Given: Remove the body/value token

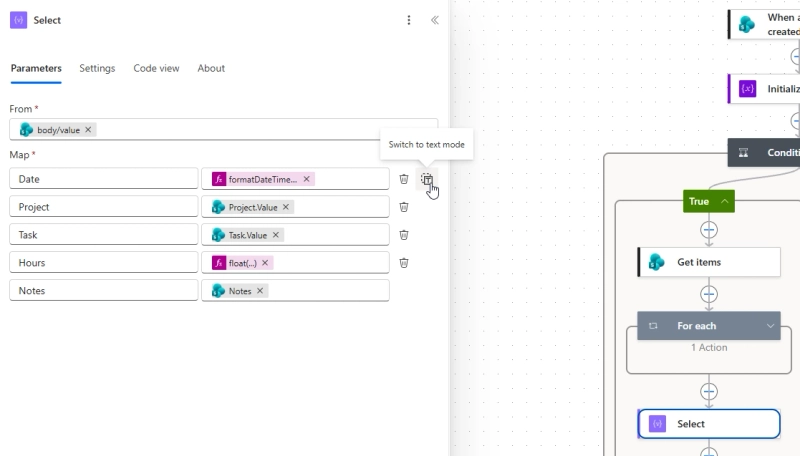Looking at the screenshot, I should click(x=88, y=130).
